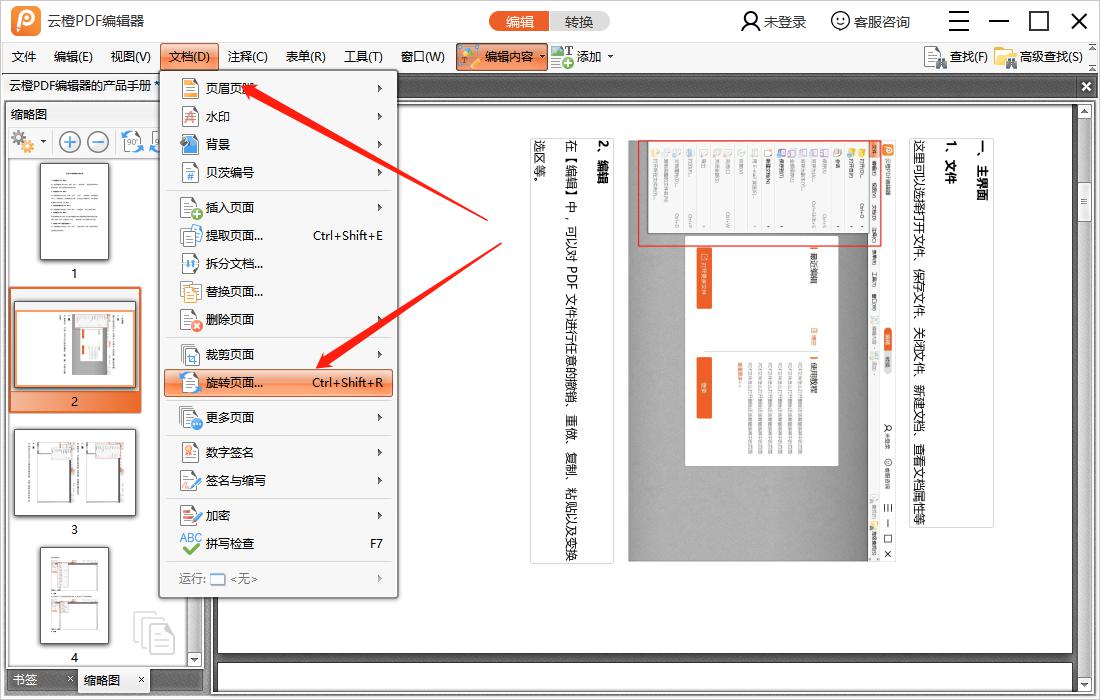1100x700 pixels.
Task: Click the watermark icon beside 水印
Action: [190, 116]
